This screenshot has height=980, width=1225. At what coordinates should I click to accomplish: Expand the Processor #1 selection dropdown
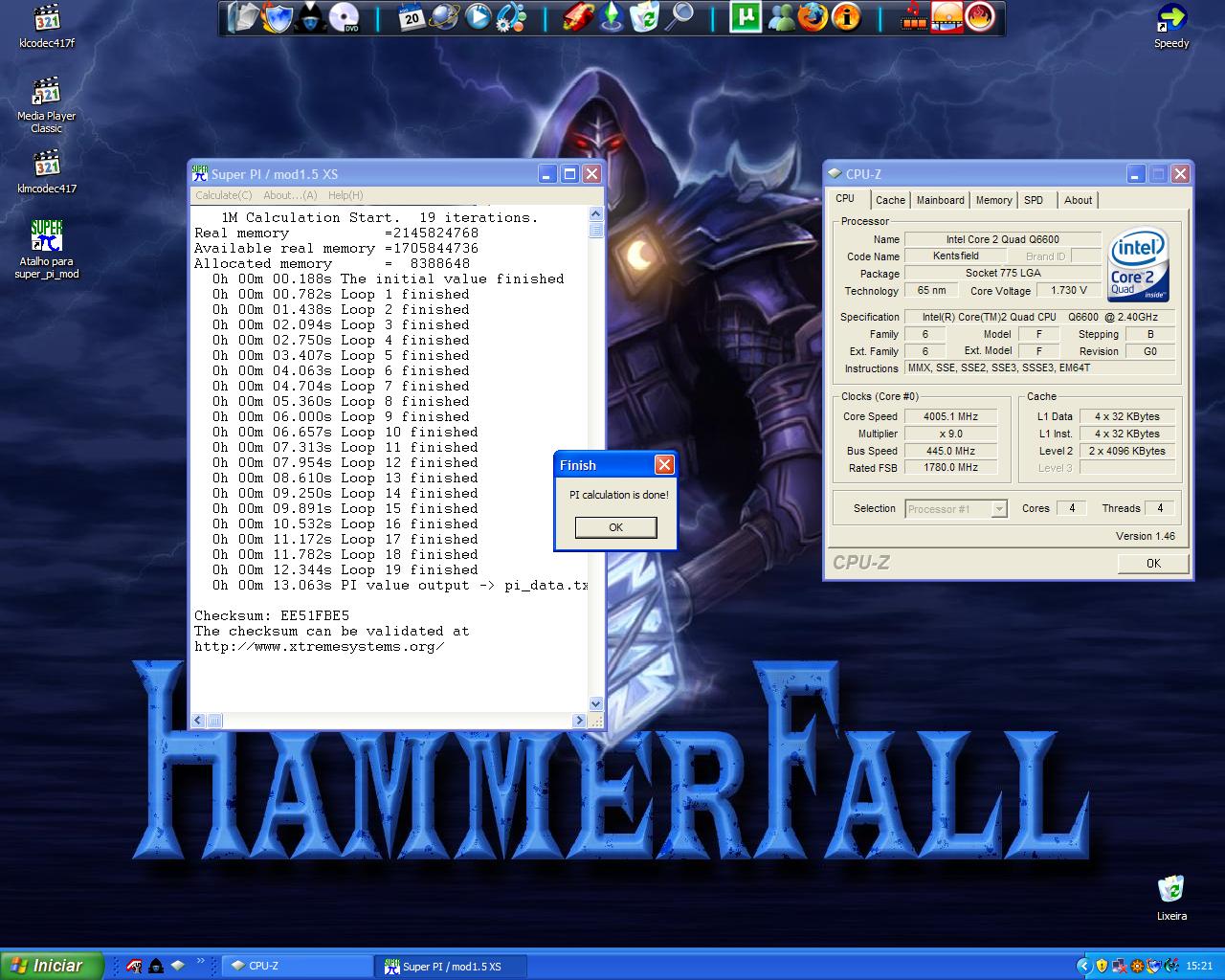tap(999, 509)
